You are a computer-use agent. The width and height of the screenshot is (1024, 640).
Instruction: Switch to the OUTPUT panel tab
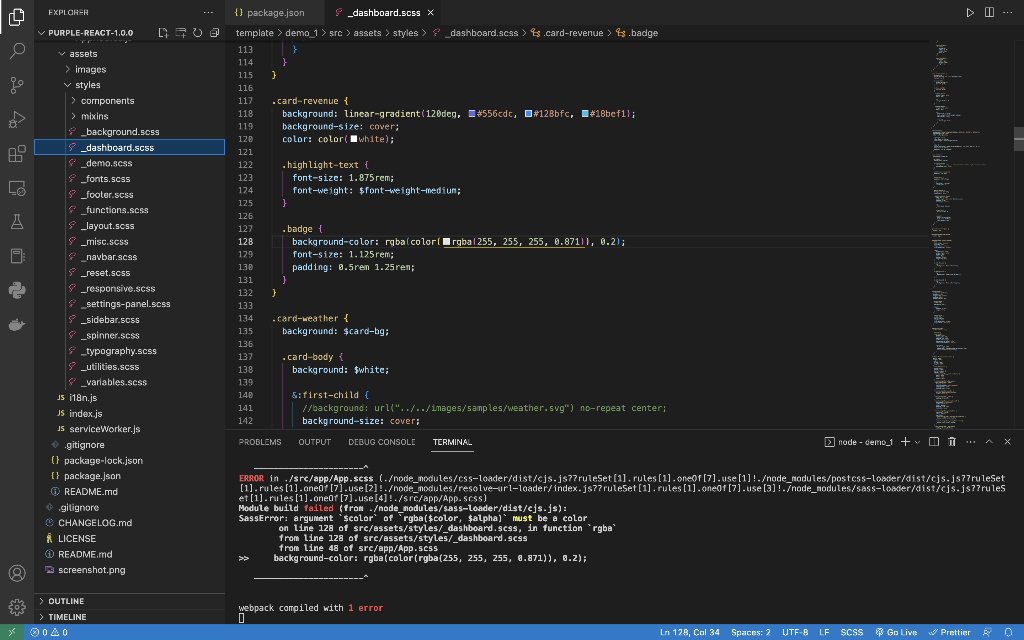315,442
